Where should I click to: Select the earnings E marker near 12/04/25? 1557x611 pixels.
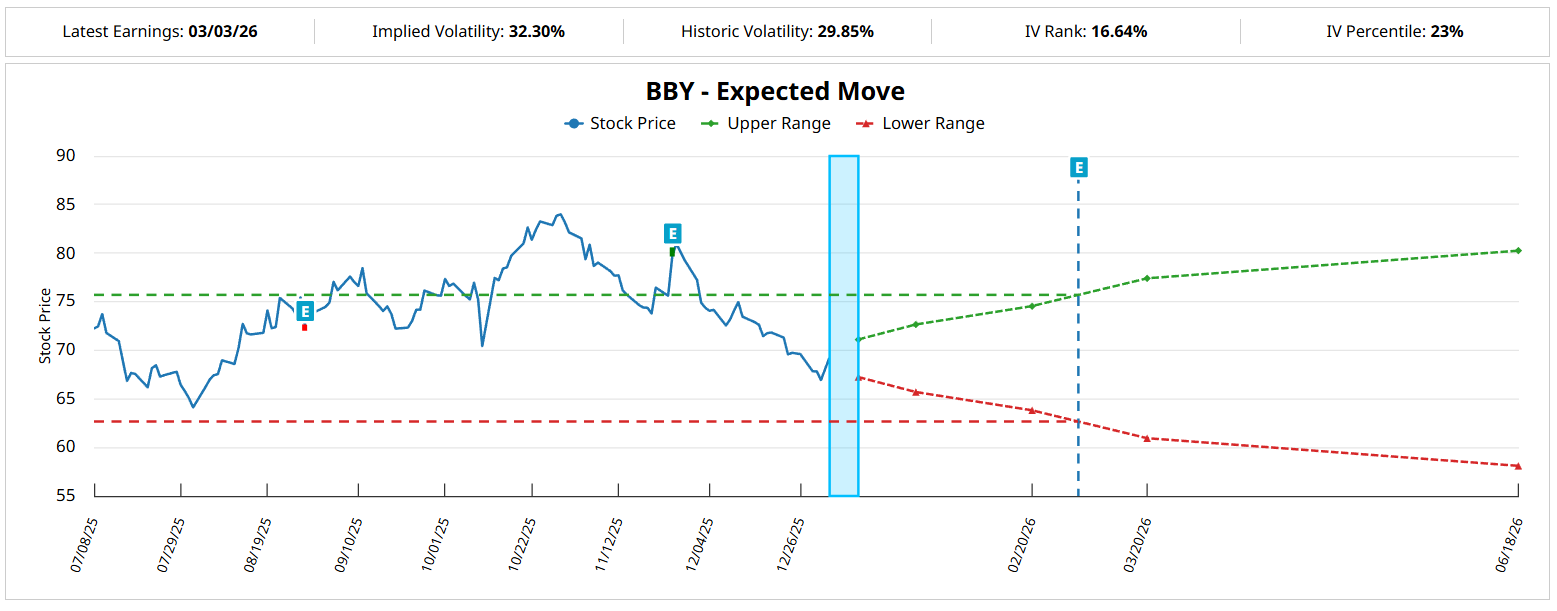click(672, 234)
